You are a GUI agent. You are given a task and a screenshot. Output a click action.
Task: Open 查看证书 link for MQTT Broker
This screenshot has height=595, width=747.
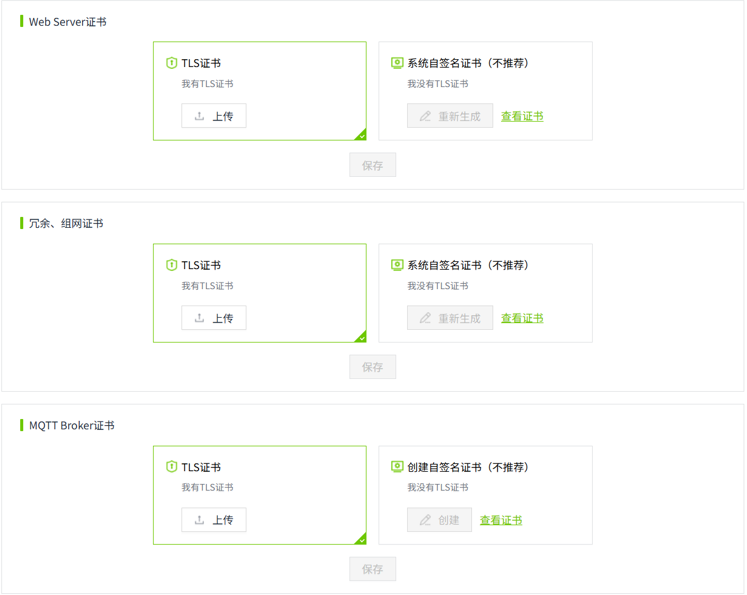point(501,521)
